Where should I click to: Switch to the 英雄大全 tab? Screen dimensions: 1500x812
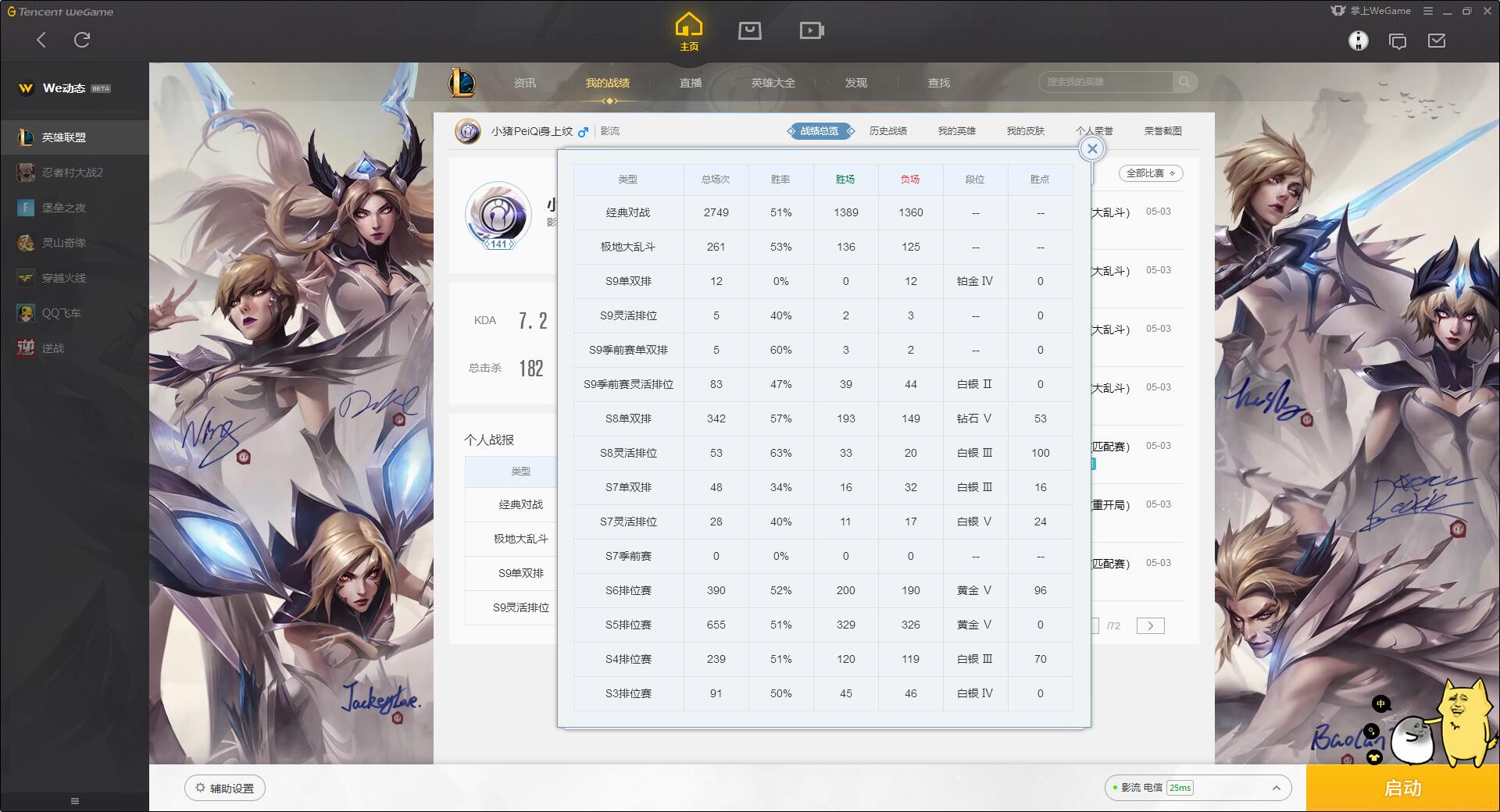pos(773,83)
